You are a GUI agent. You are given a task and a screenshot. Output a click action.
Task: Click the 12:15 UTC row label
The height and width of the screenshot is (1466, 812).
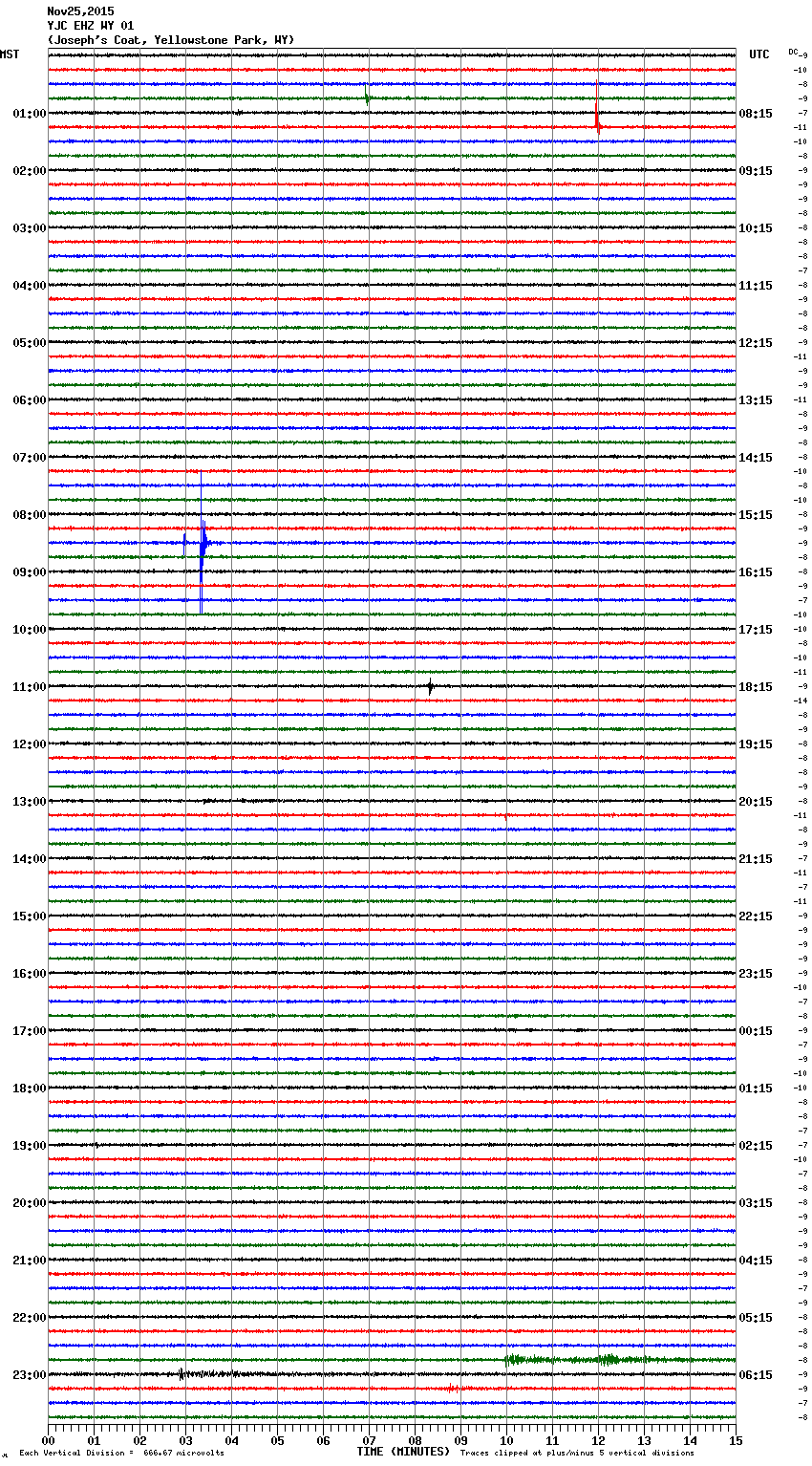(756, 343)
